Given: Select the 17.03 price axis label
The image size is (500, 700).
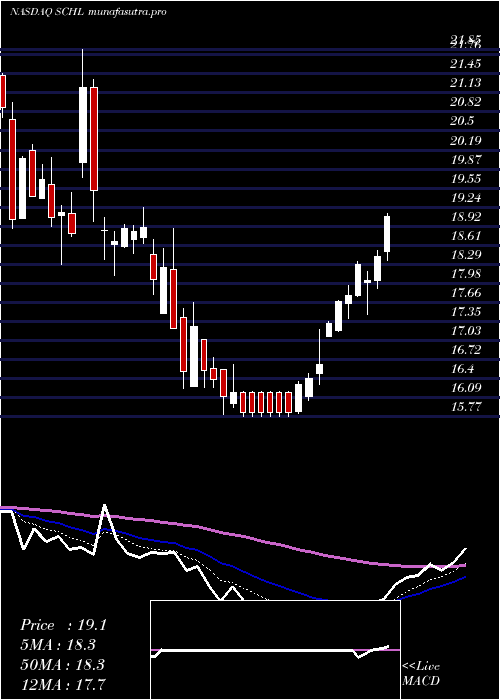Looking at the screenshot, I should 466,331.
